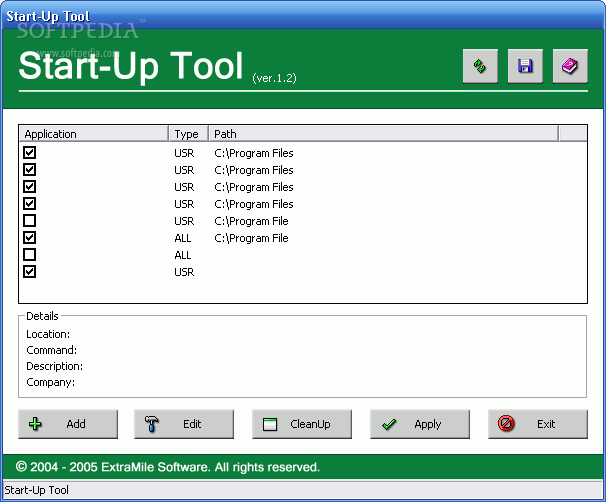Click the Add button with green plus
This screenshot has width=606, height=502.
tap(68, 424)
